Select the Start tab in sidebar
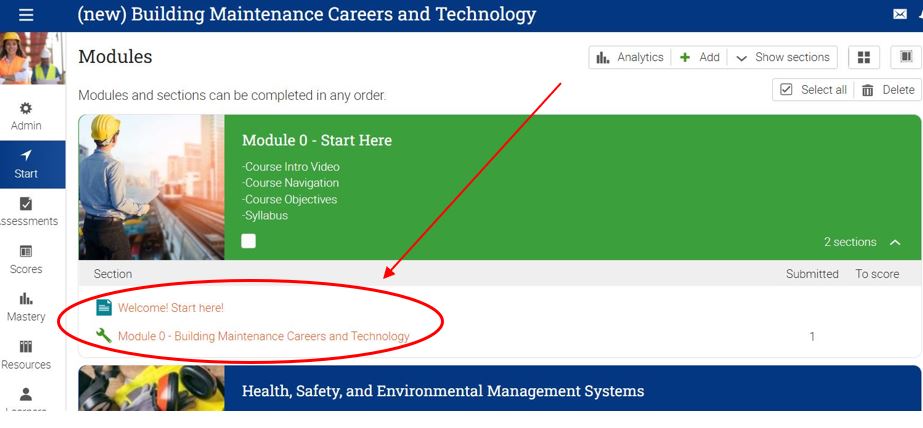This screenshot has width=923, height=428. click(x=26, y=164)
